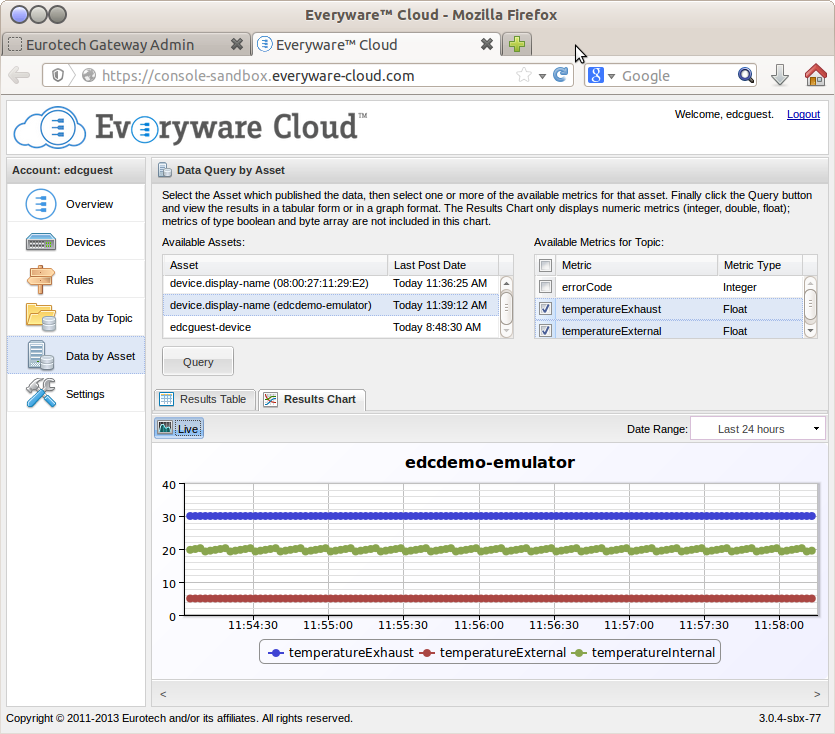Click the Google search magnifier icon
The width and height of the screenshot is (835, 734).
pyautogui.click(x=746, y=75)
